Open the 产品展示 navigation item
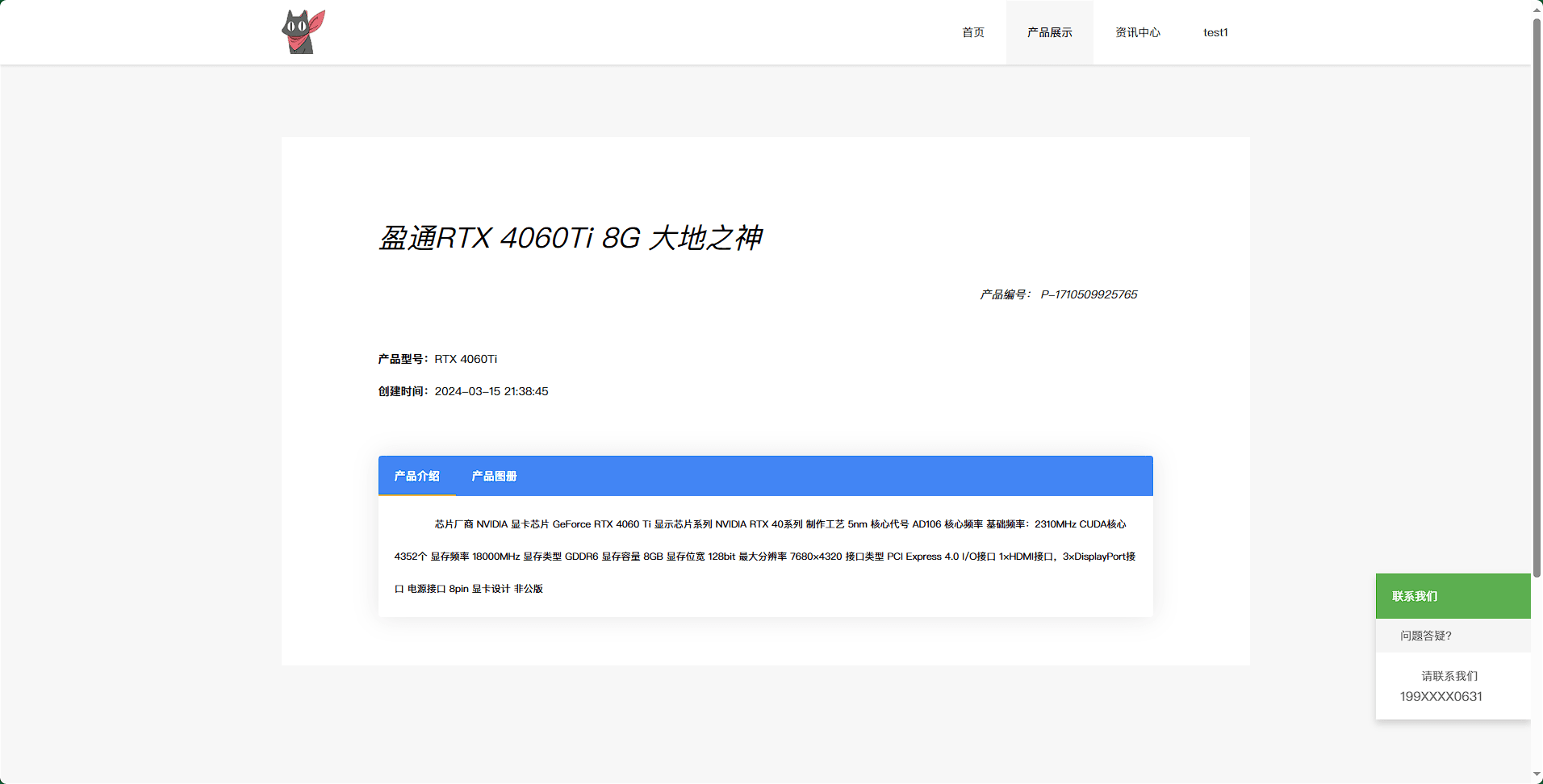Image resolution: width=1543 pixels, height=784 pixels. pyautogui.click(x=1050, y=32)
